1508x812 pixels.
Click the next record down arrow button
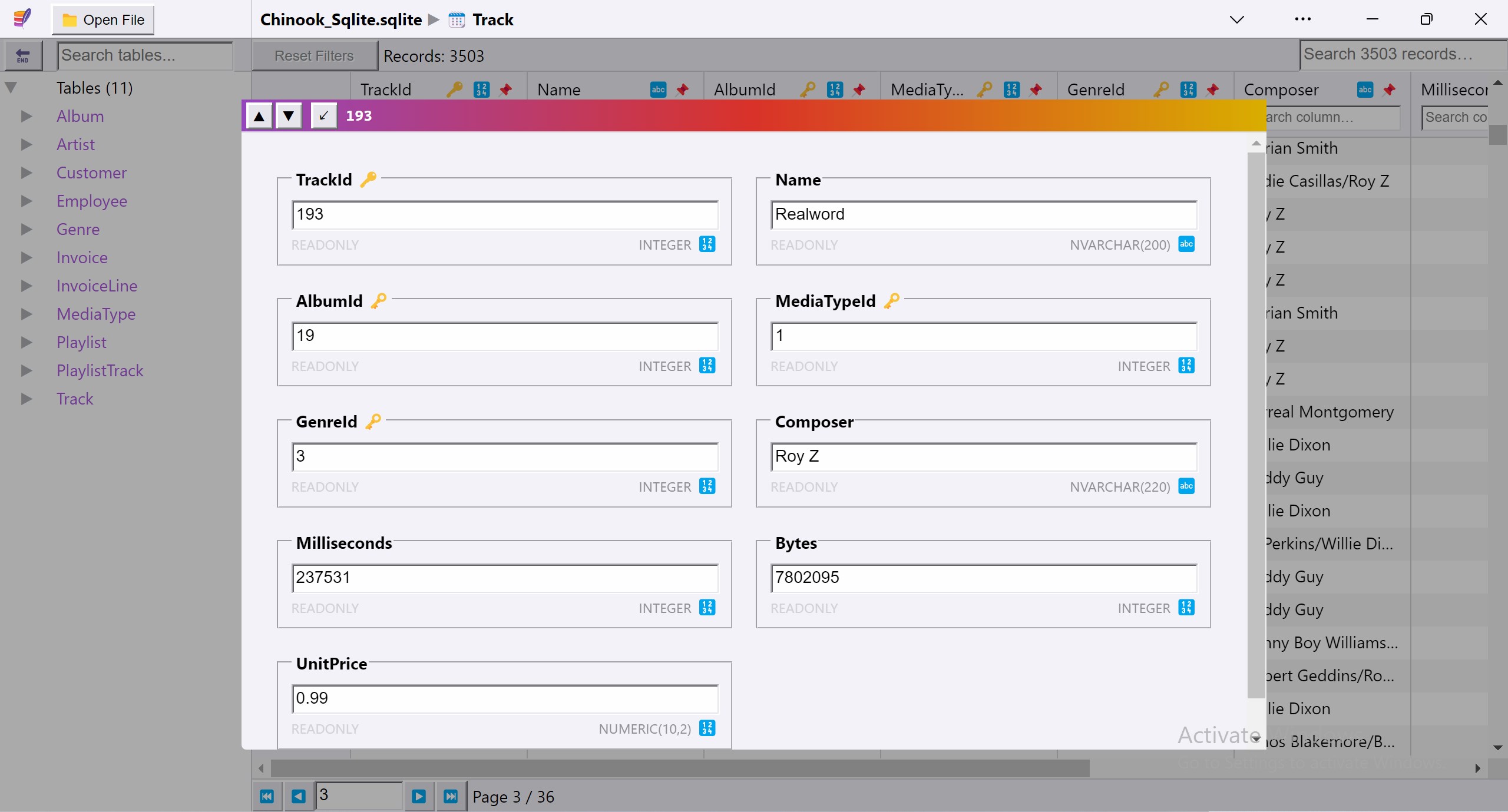[x=289, y=115]
